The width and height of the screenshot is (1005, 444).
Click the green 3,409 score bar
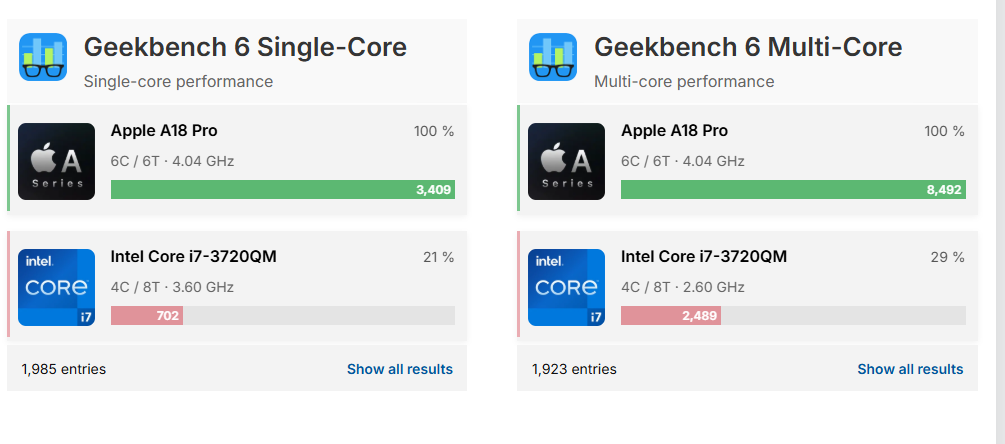coord(282,190)
